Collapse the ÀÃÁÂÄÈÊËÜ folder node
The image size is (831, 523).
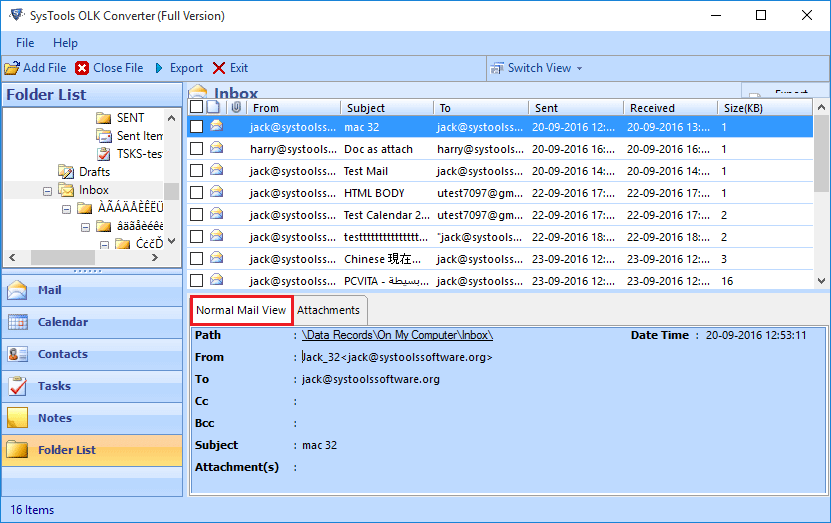point(66,209)
